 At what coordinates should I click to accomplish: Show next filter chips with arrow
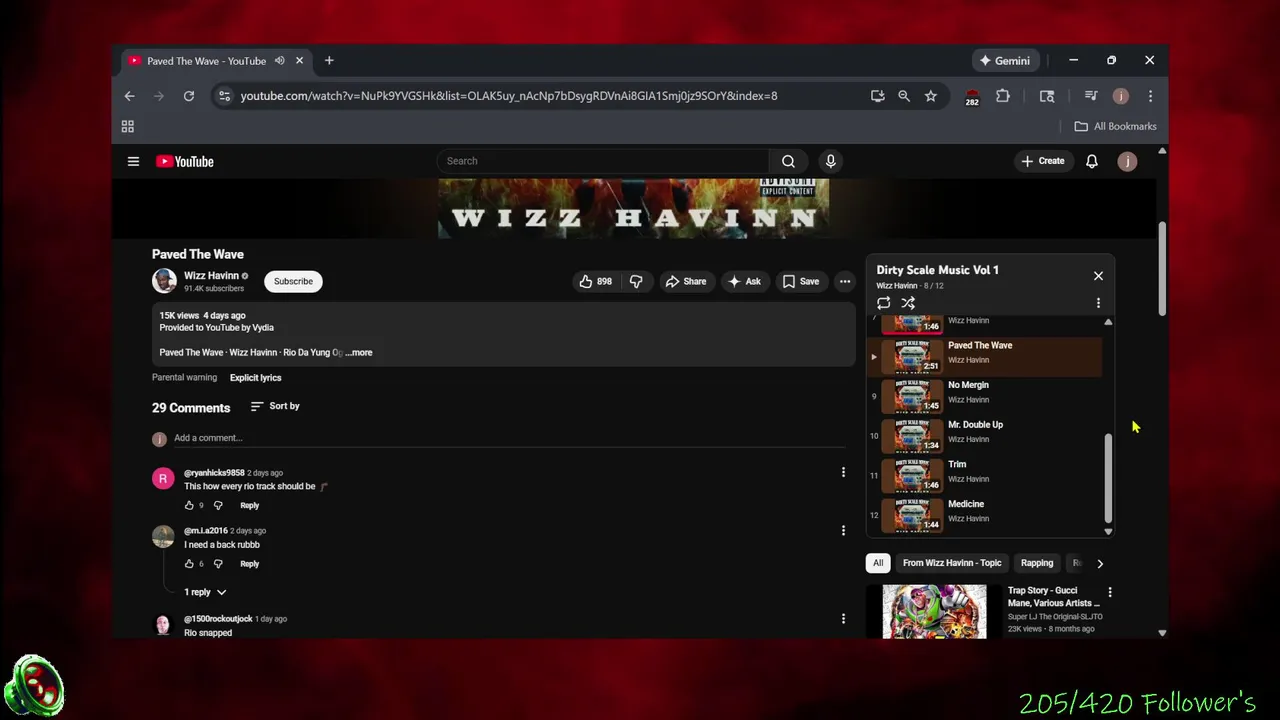click(x=1100, y=563)
